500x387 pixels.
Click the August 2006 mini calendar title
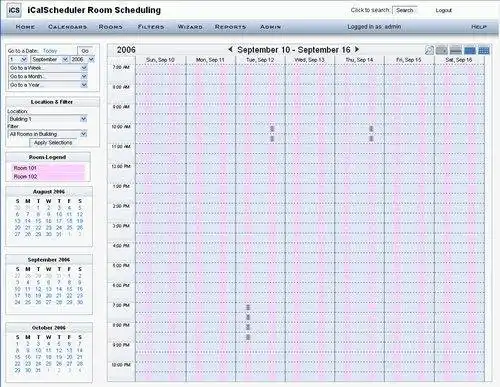click(x=49, y=192)
